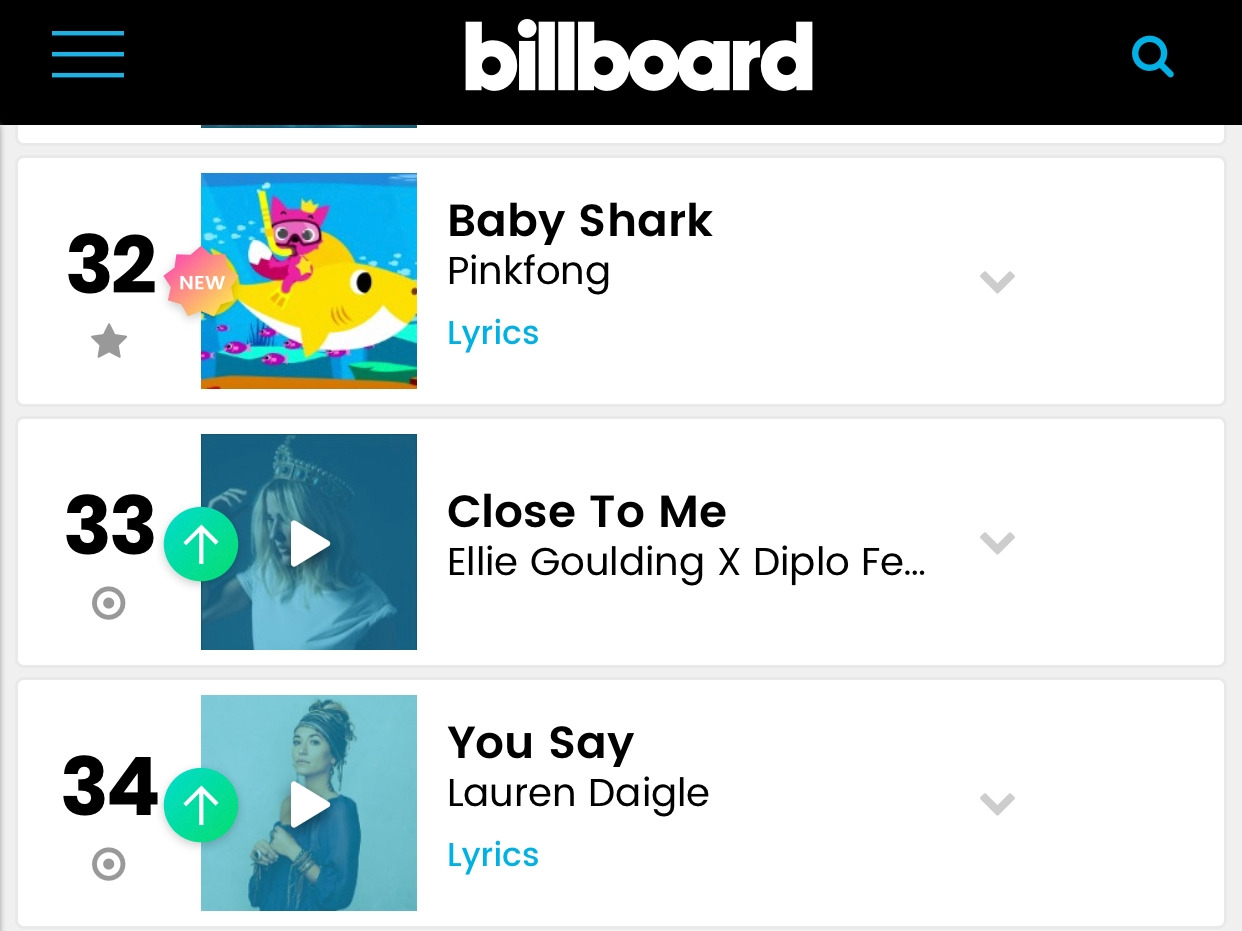Click the Ellie Goulding X Diplo artist text

686,563
